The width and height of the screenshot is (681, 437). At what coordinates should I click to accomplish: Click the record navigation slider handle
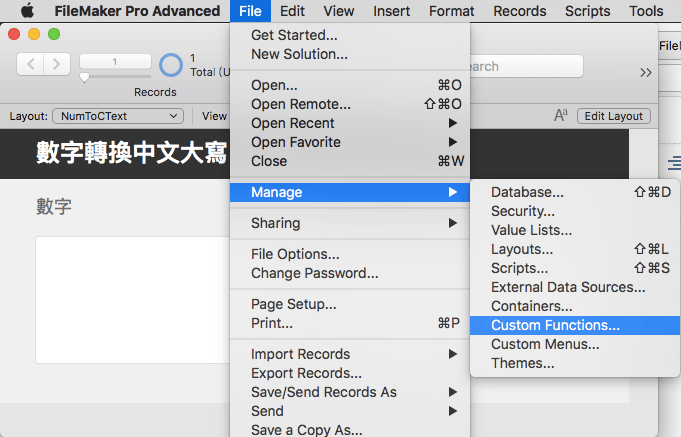coord(85,78)
